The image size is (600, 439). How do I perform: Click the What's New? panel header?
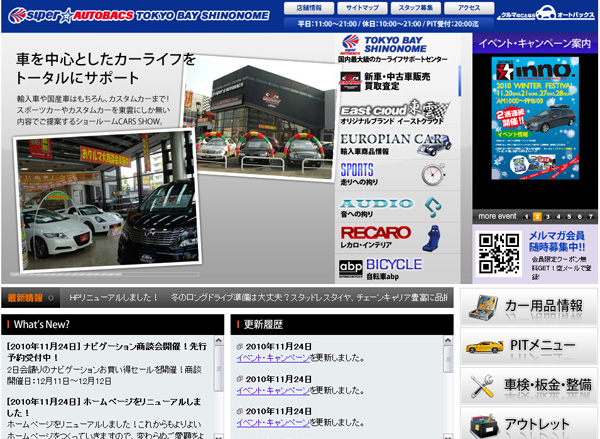(113, 325)
